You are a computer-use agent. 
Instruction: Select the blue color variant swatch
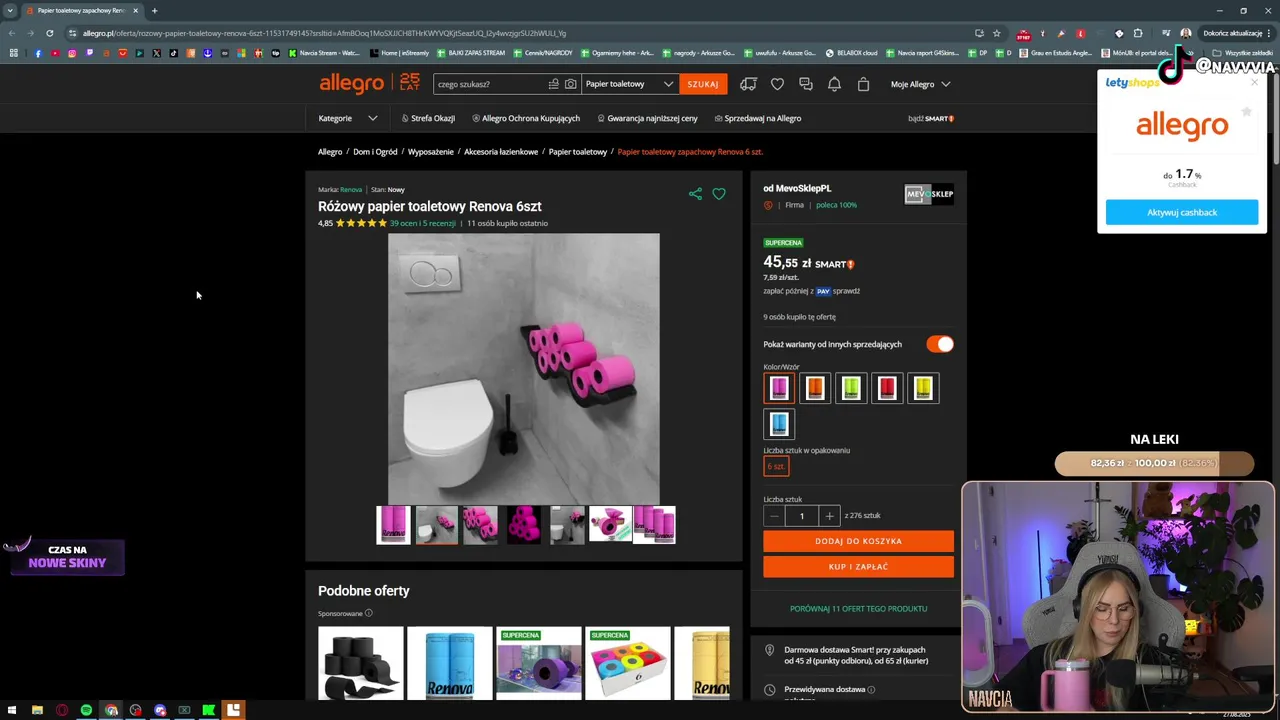coord(779,424)
